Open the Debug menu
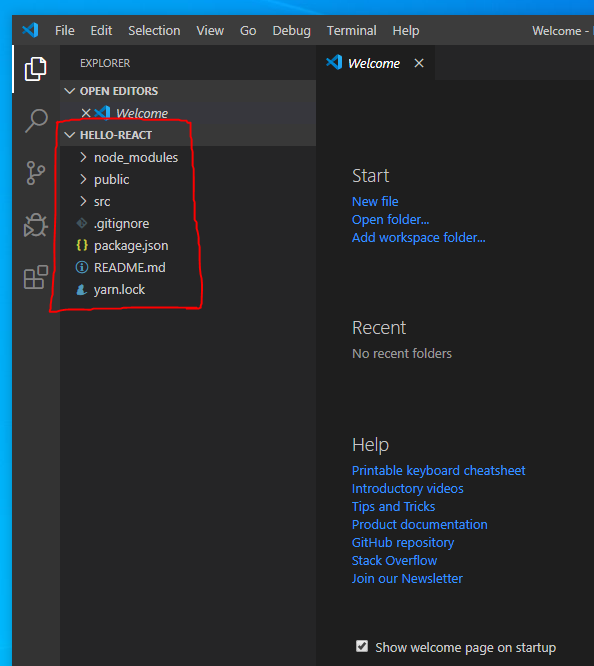 coord(291,31)
